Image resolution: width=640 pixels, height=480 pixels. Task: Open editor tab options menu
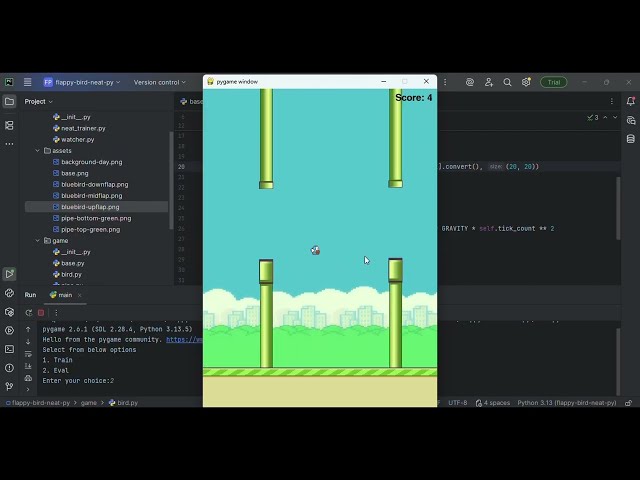click(611, 101)
